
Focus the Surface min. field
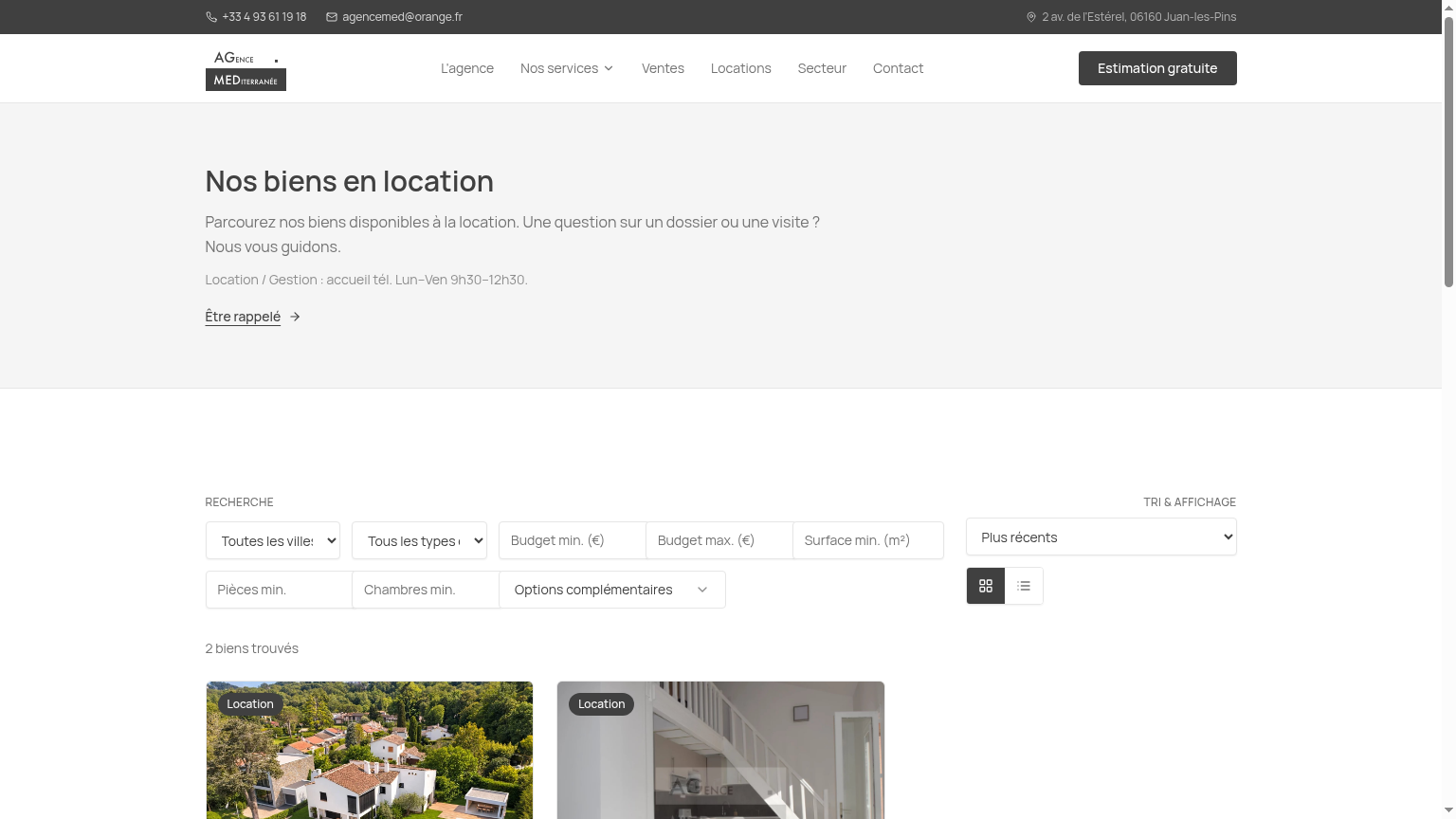coord(868,540)
